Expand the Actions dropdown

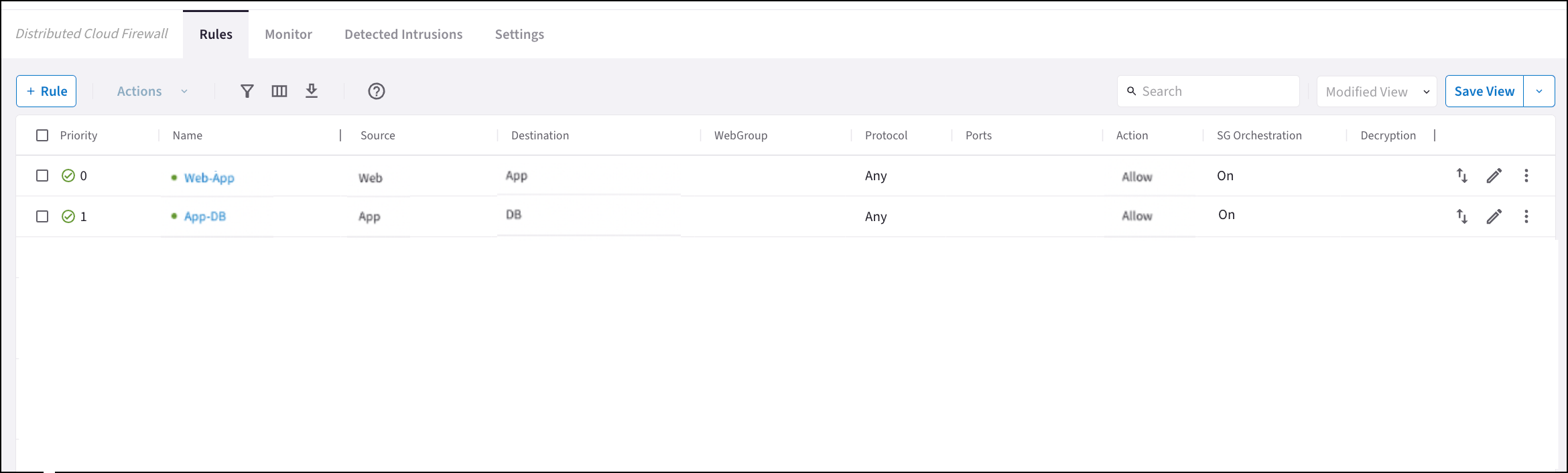tap(153, 91)
